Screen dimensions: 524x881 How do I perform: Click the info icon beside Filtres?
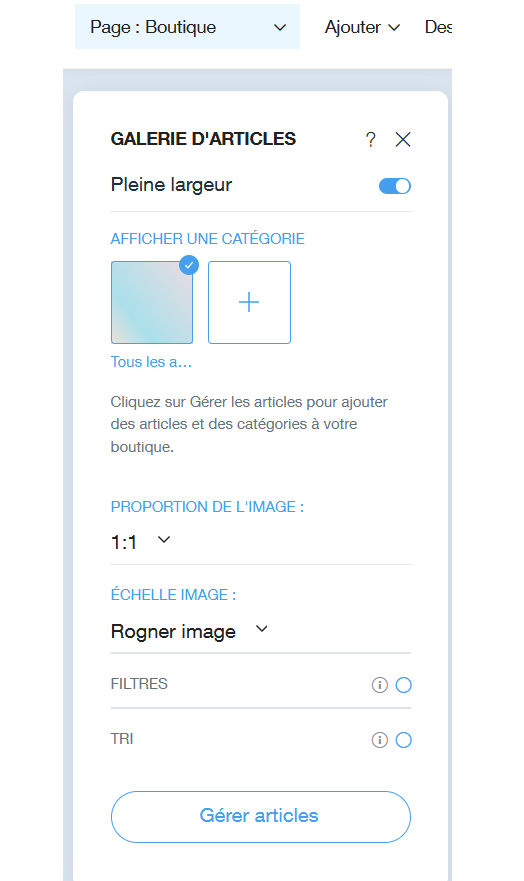380,685
